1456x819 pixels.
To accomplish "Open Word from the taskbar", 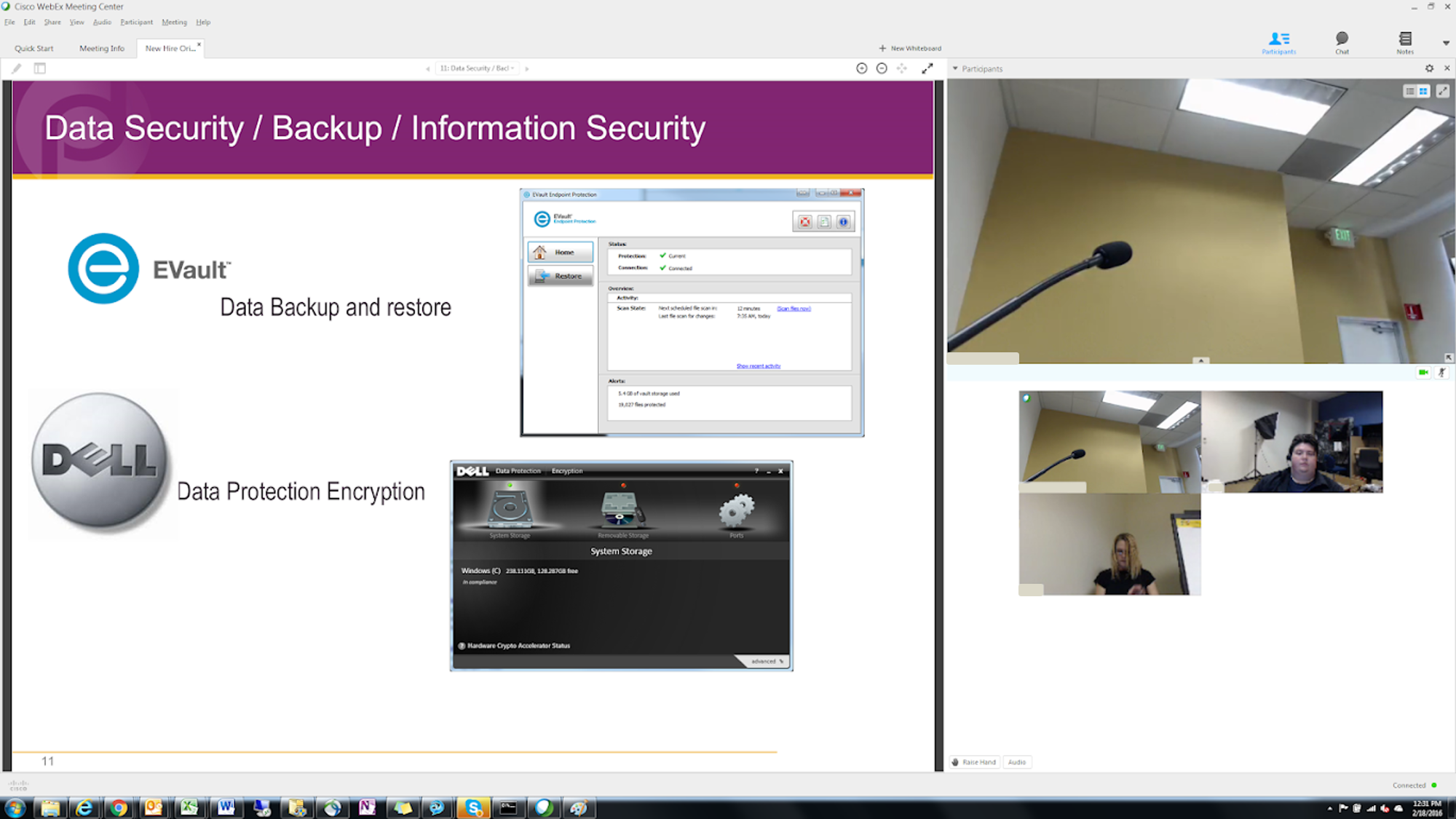I will tap(226, 807).
